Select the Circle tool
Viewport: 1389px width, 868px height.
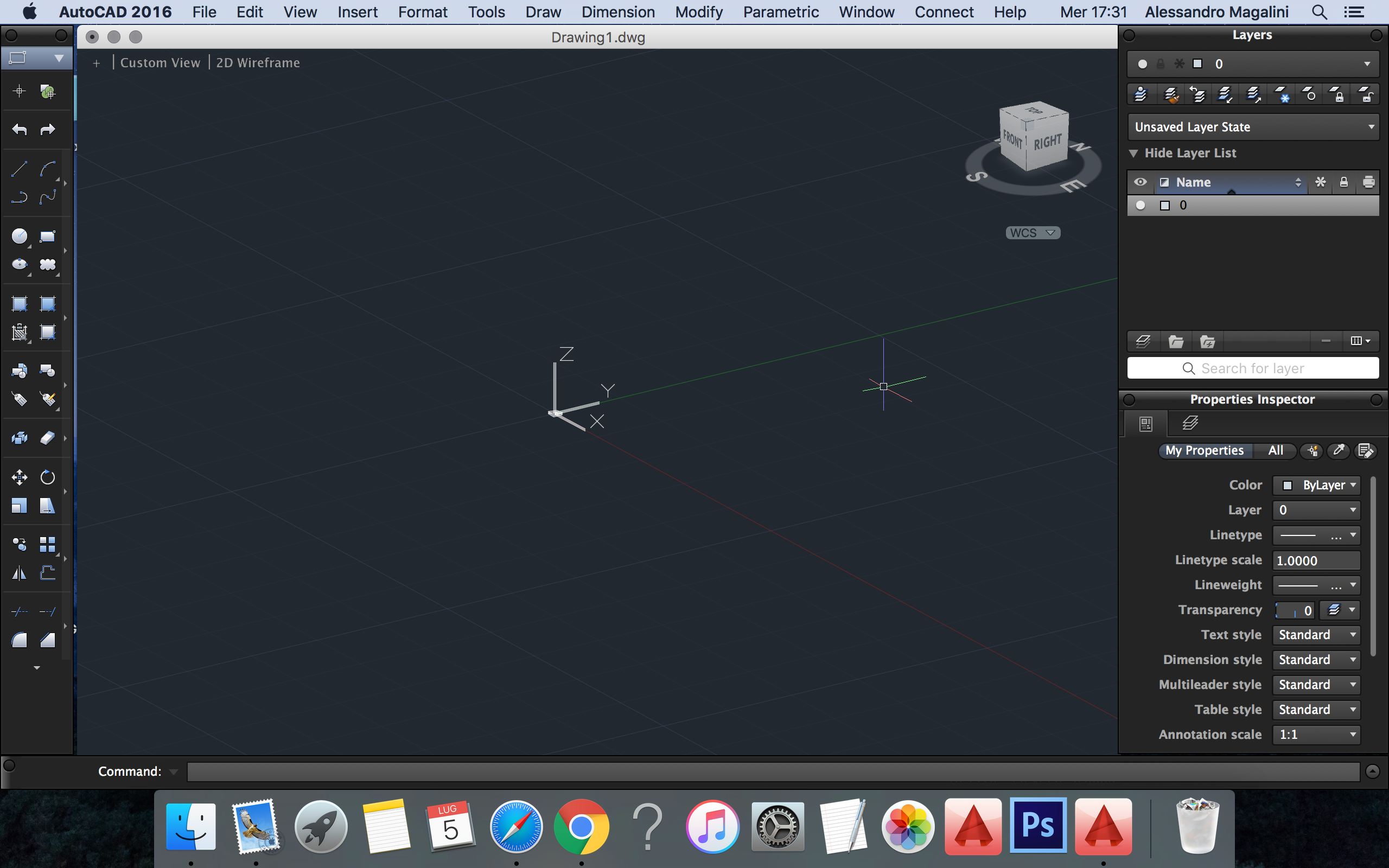(19, 236)
